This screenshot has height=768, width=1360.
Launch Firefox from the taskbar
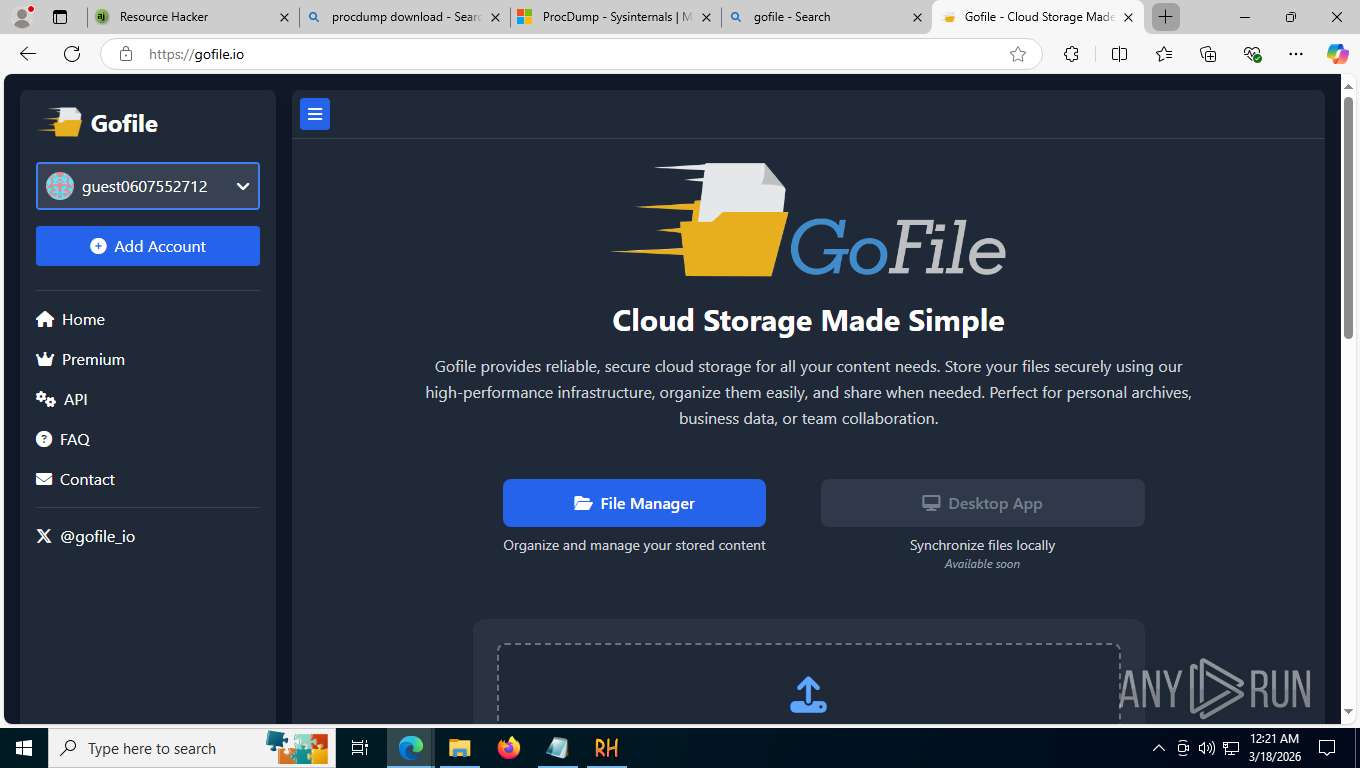click(x=508, y=748)
